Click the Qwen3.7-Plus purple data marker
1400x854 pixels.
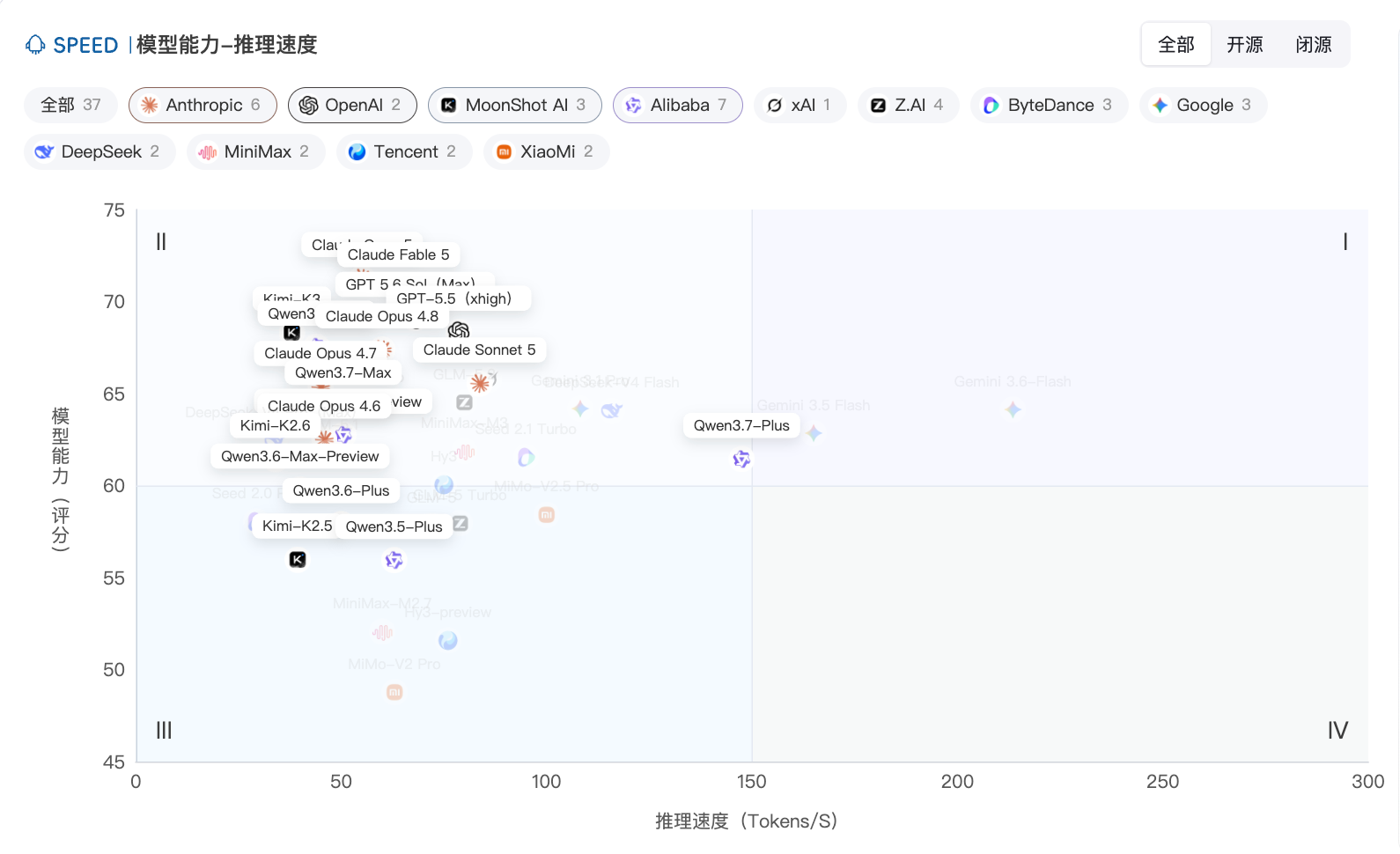coord(742,459)
